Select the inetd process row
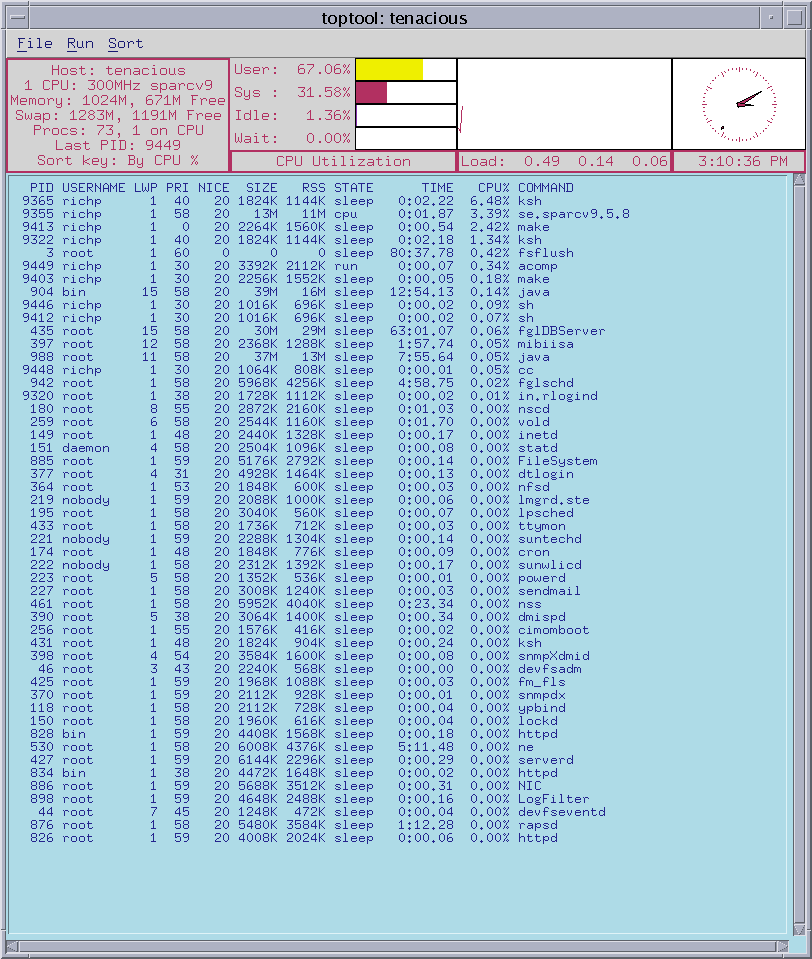 click(x=294, y=435)
